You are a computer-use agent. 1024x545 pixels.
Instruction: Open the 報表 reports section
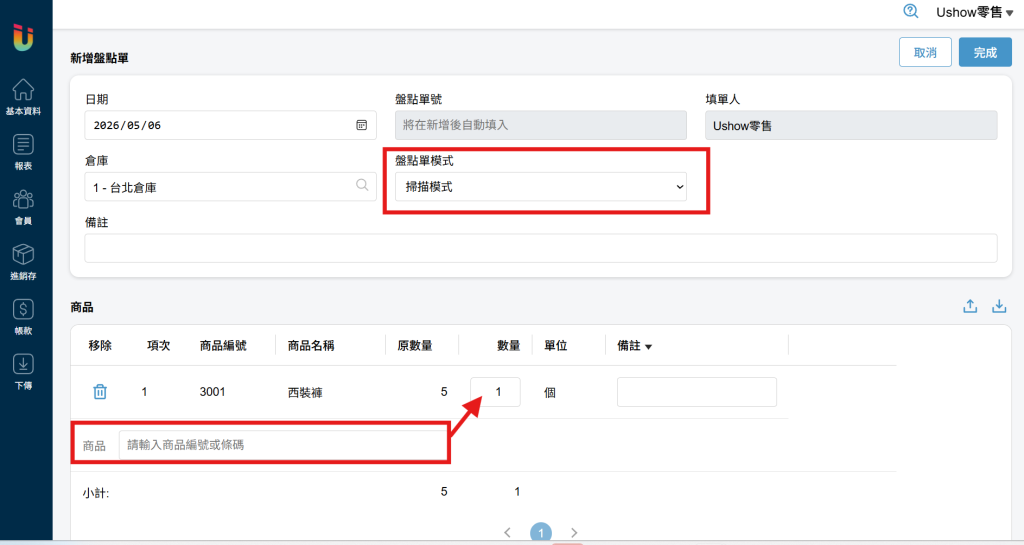[24, 152]
